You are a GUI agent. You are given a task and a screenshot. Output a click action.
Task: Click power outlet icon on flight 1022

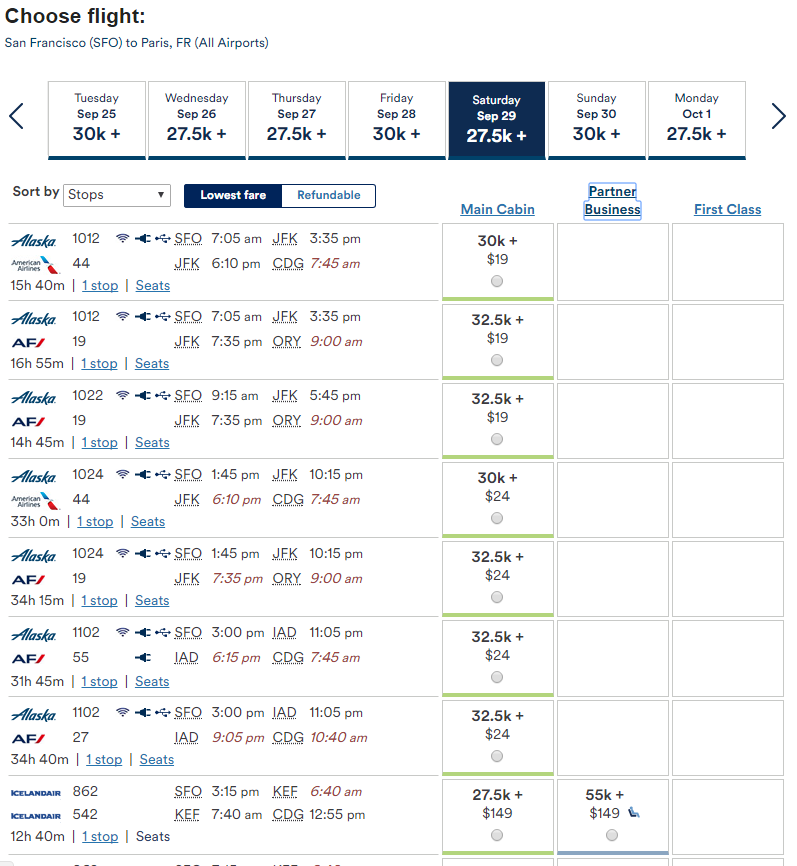point(143,395)
